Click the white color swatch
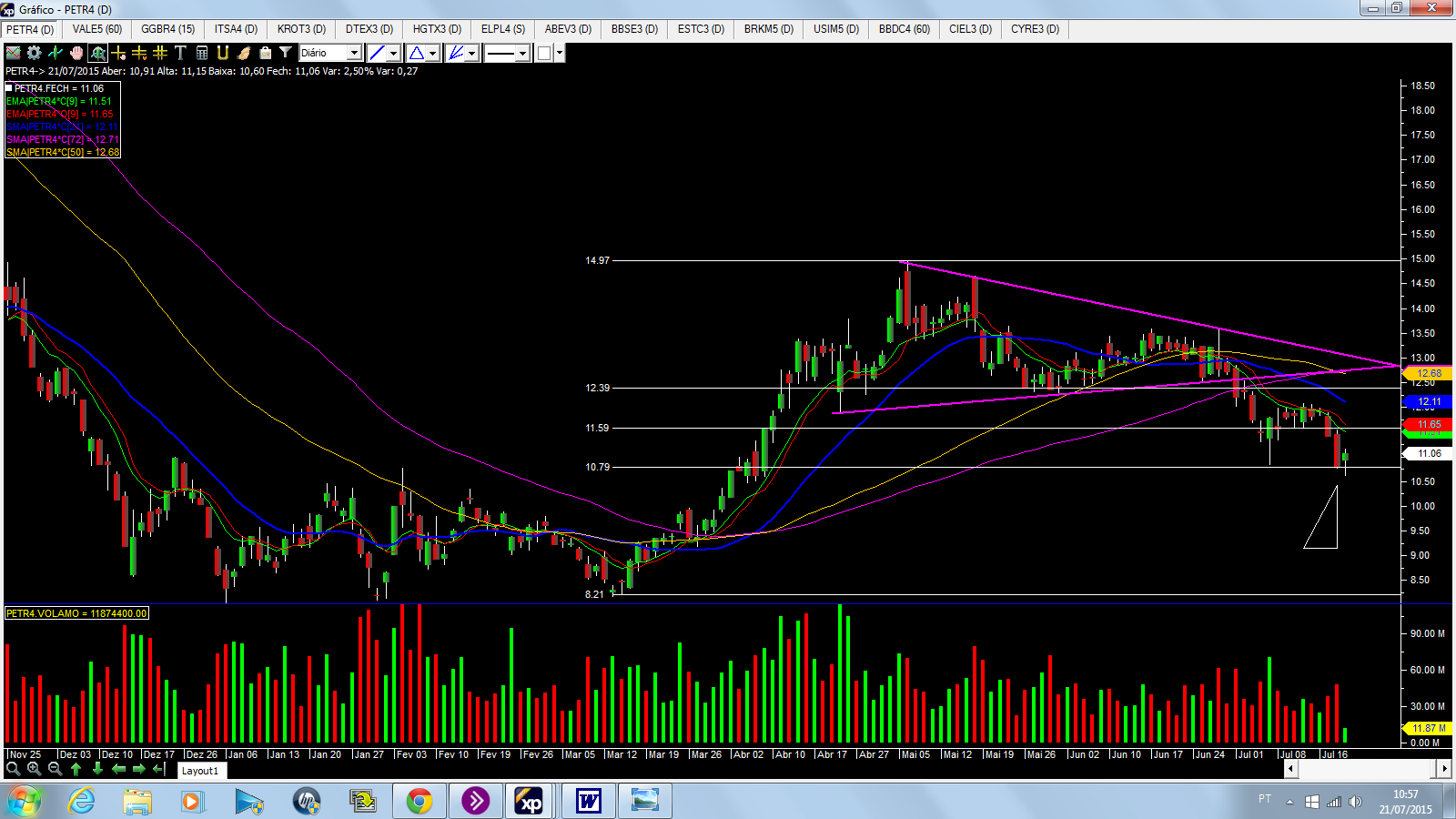Screen dimensions: 1456x819 click(544, 53)
